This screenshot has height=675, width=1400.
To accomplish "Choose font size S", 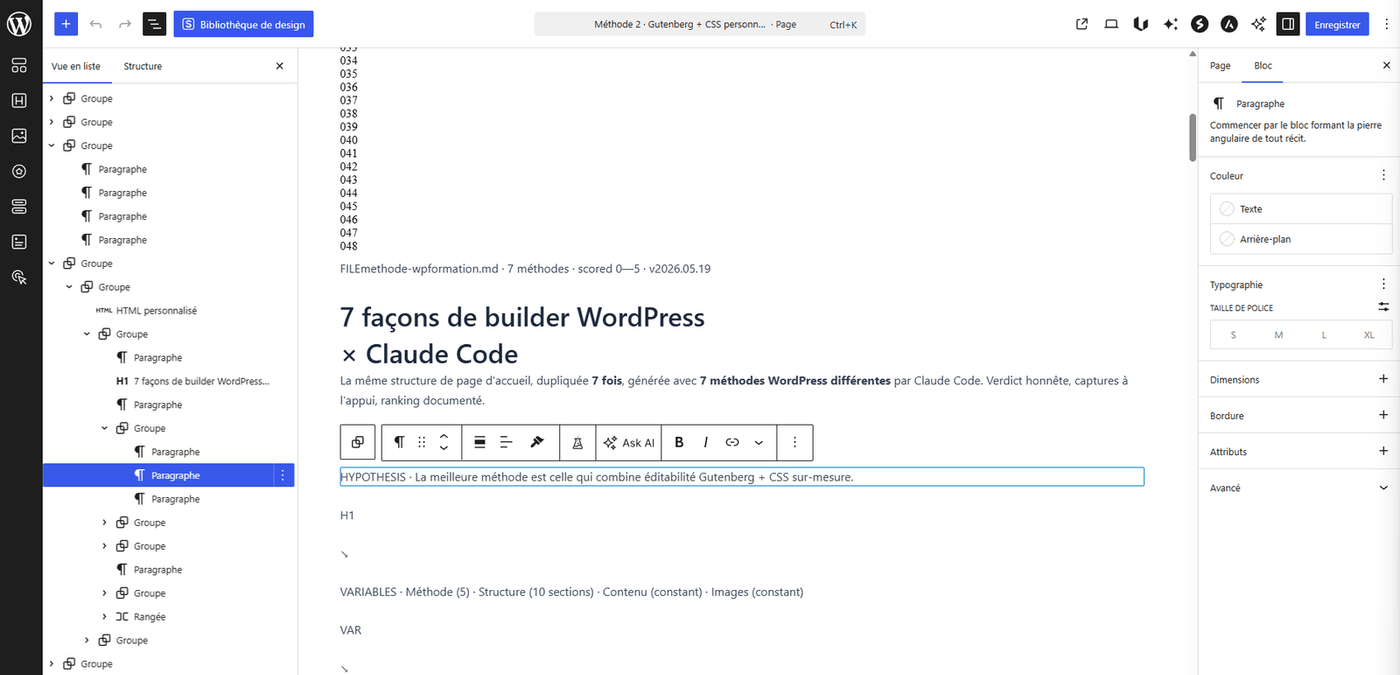I will point(1233,335).
